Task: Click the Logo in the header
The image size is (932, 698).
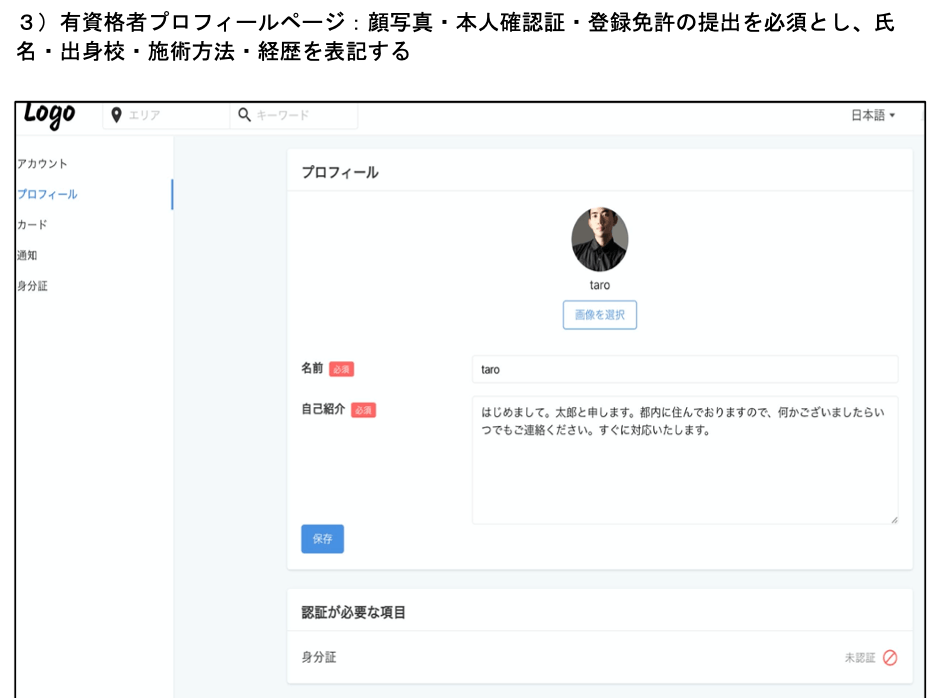Action: point(49,115)
